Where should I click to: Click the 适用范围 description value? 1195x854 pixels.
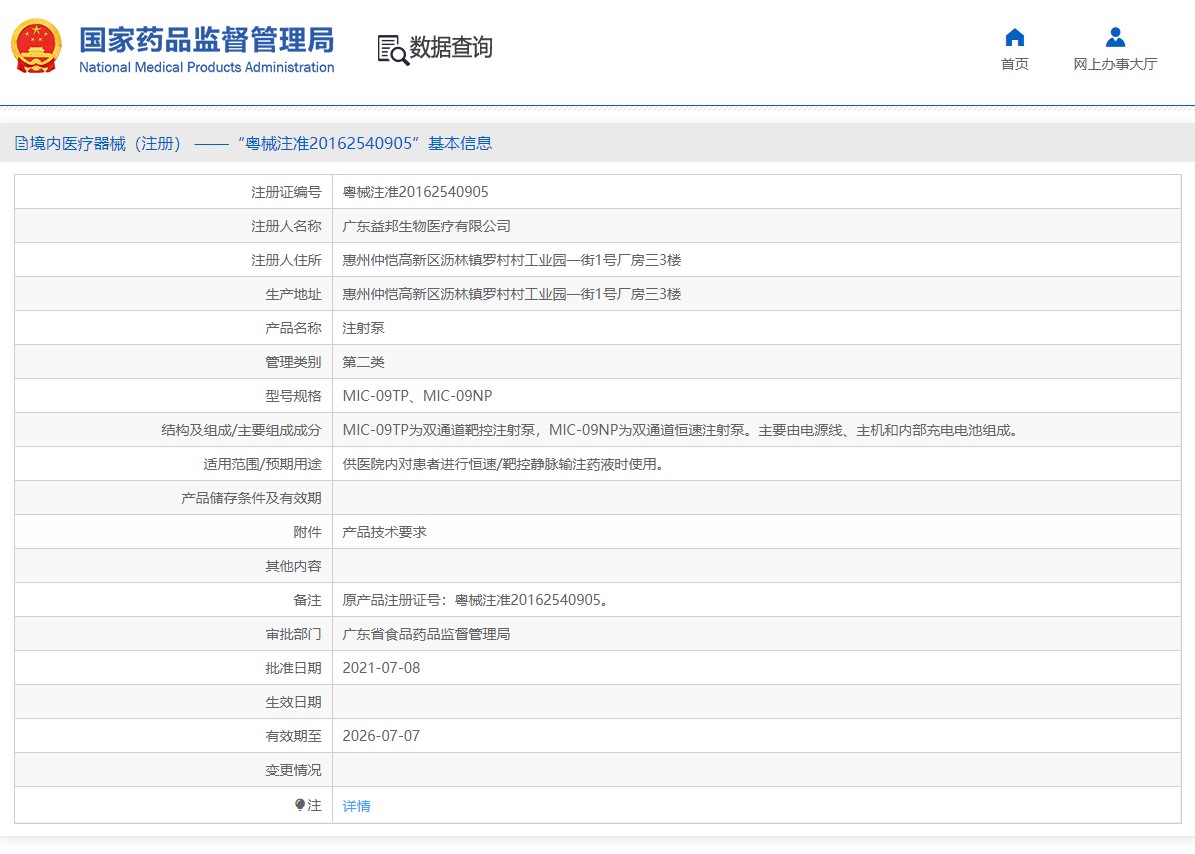click(x=504, y=464)
